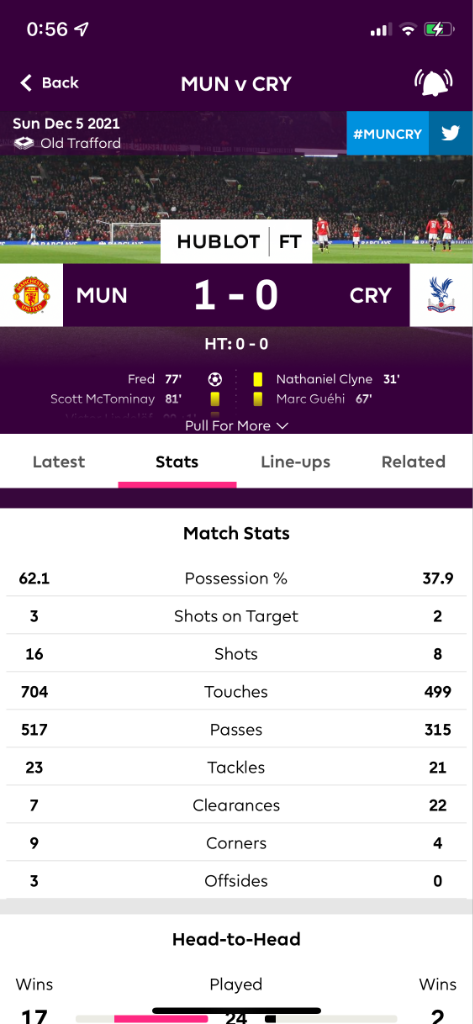Open the Twitter bird icon
Viewport: 473px width, 1024px height.
(x=451, y=133)
